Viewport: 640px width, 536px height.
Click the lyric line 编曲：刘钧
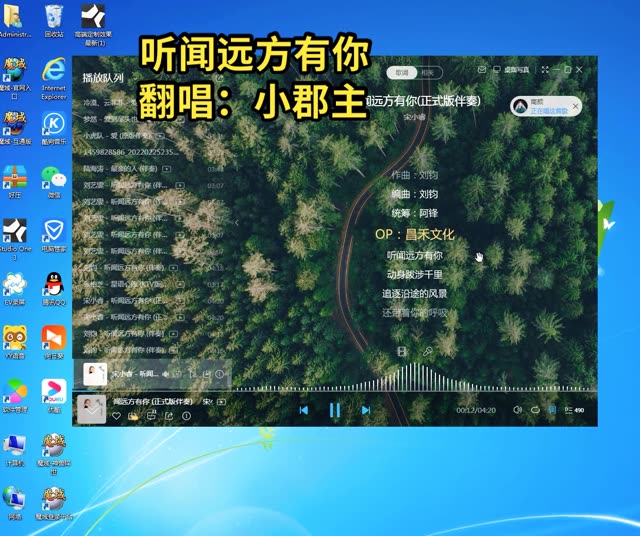pyautogui.click(x=414, y=194)
